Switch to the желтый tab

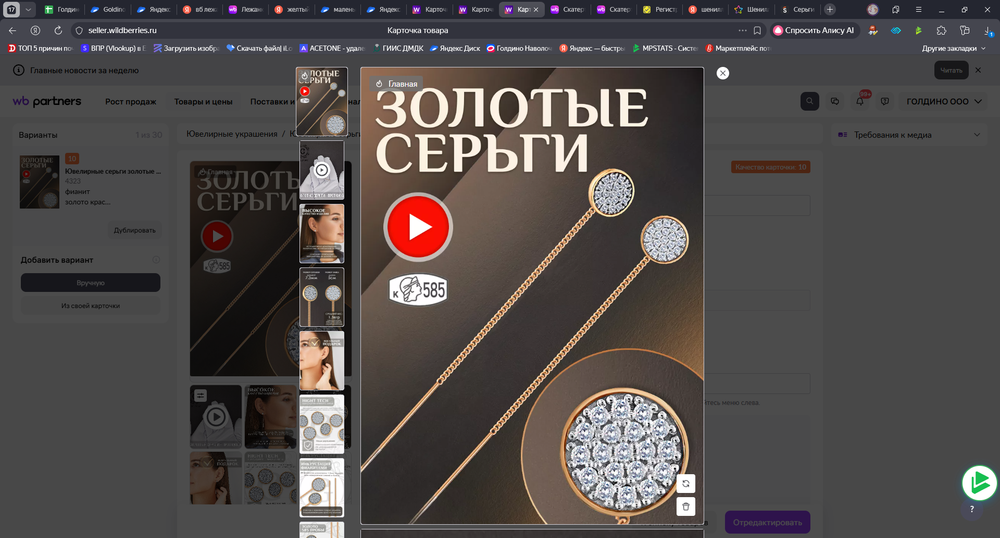[x=291, y=10]
